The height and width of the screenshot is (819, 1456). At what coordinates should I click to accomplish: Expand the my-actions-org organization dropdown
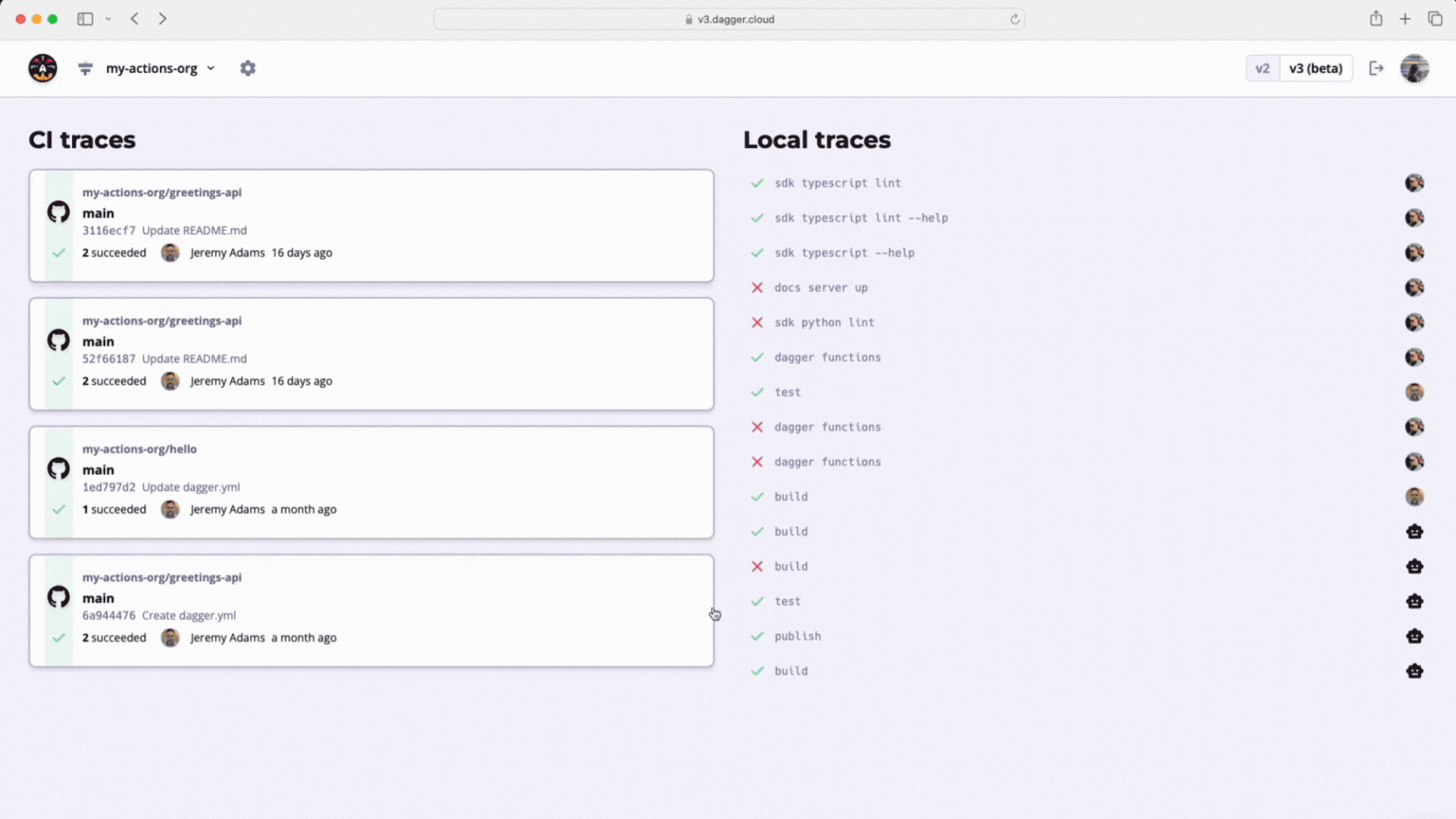pyautogui.click(x=159, y=67)
